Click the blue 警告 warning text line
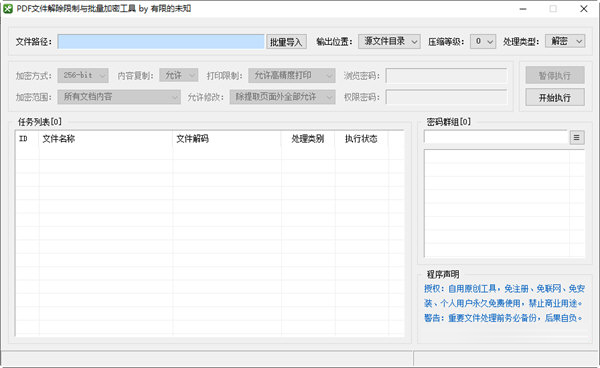 coord(503,318)
